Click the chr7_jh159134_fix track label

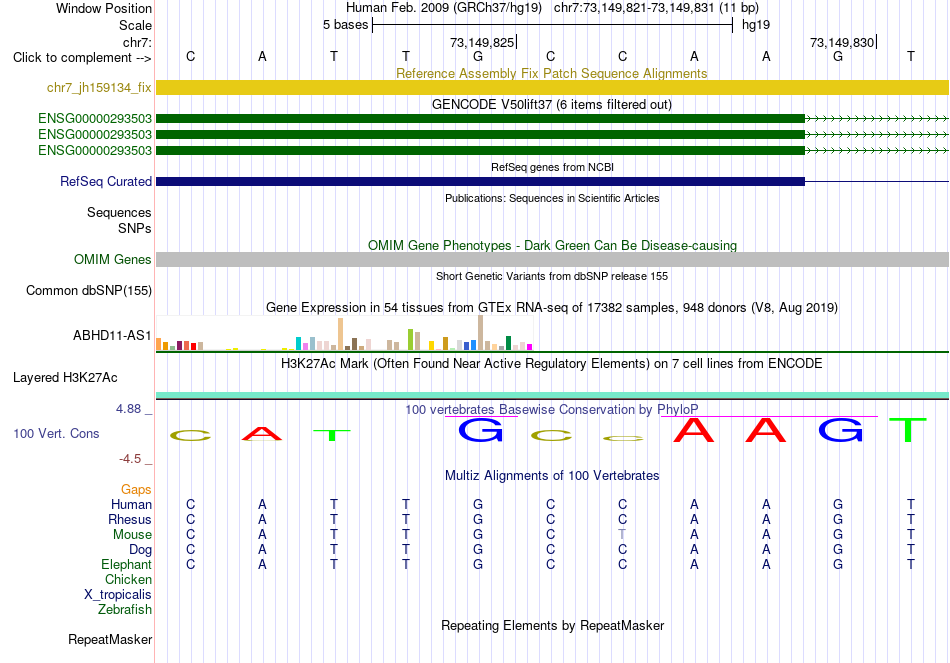(99, 88)
